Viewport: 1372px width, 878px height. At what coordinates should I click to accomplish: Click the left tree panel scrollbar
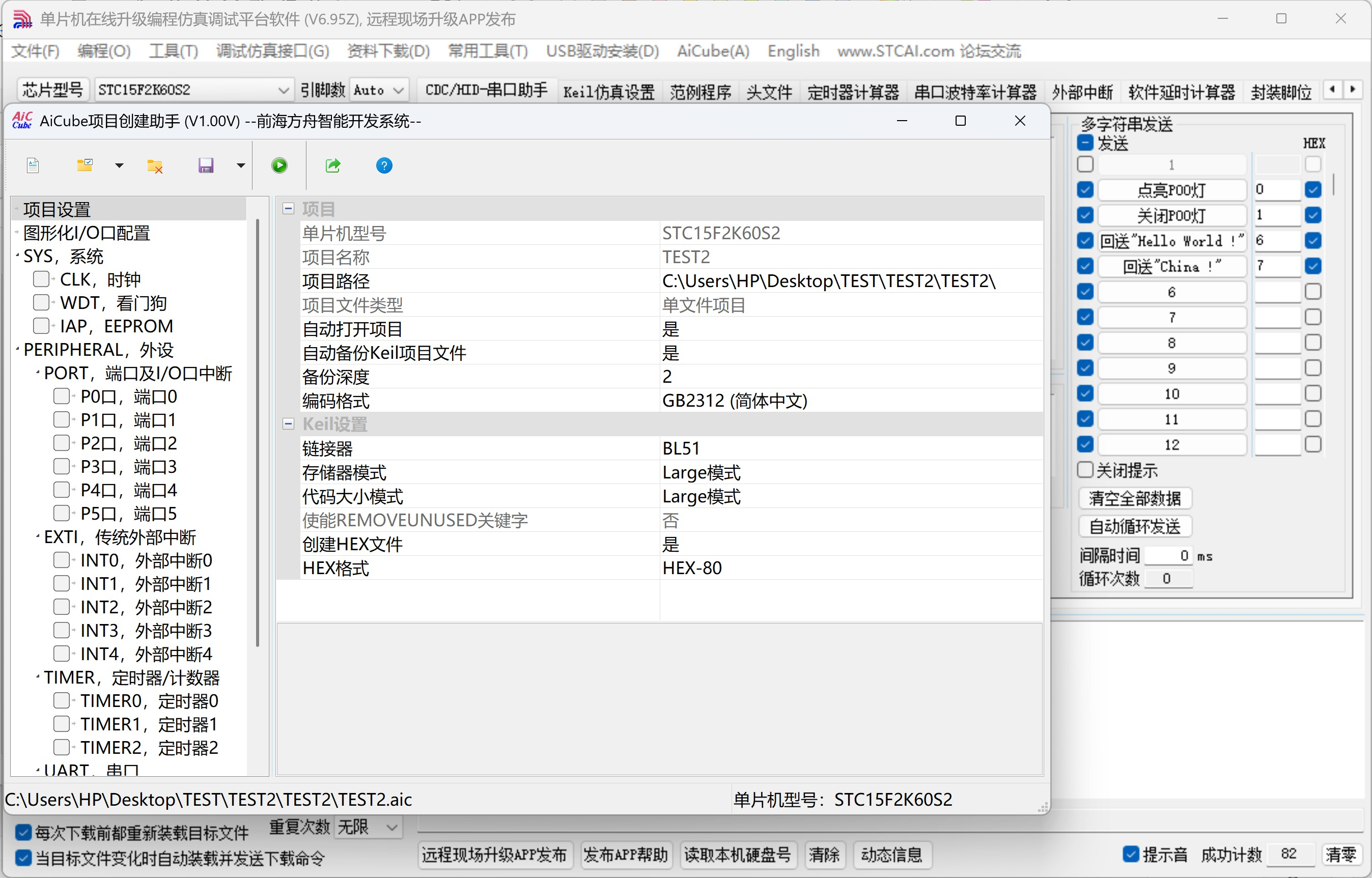pyautogui.click(x=258, y=433)
